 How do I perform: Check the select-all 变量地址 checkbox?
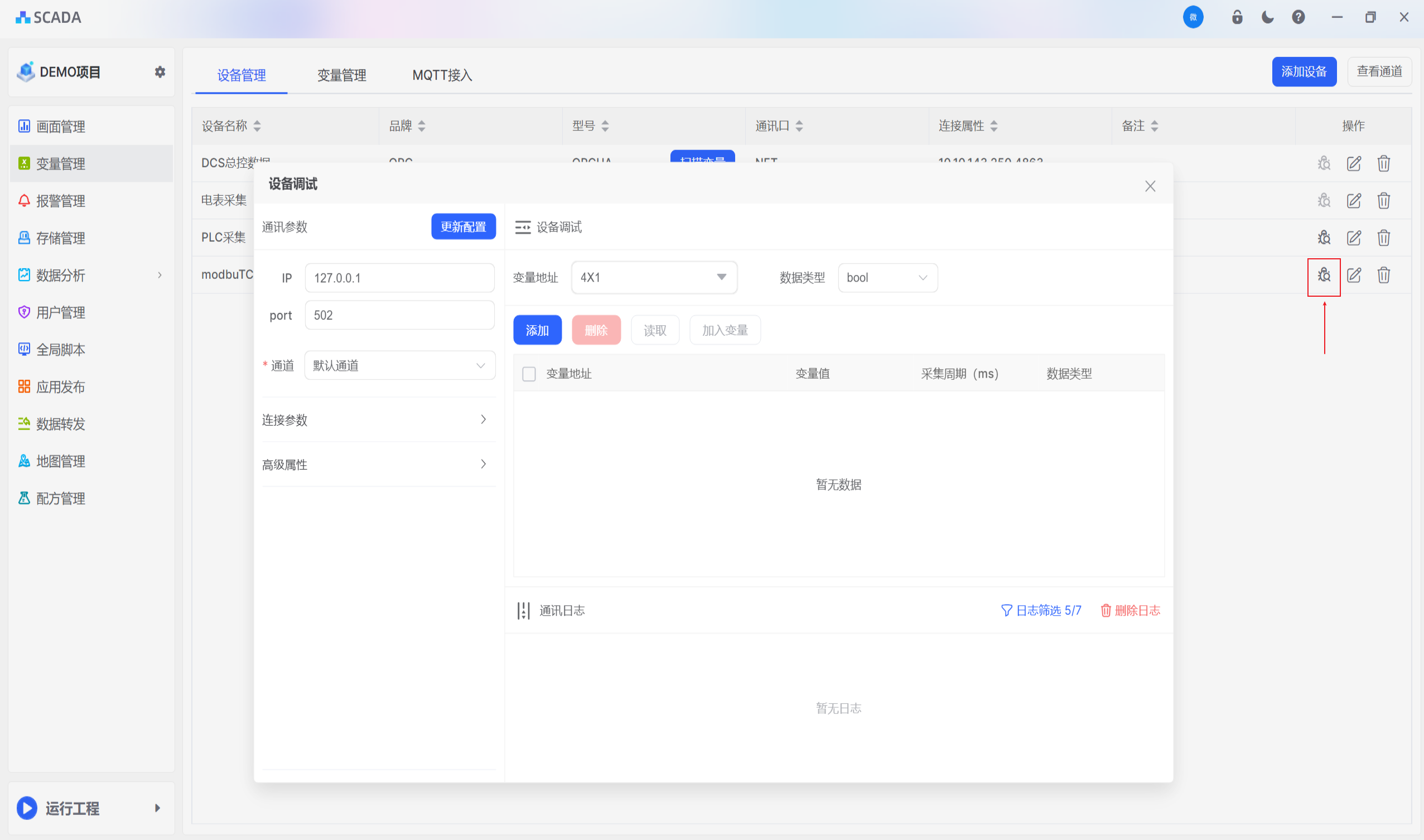(529, 374)
